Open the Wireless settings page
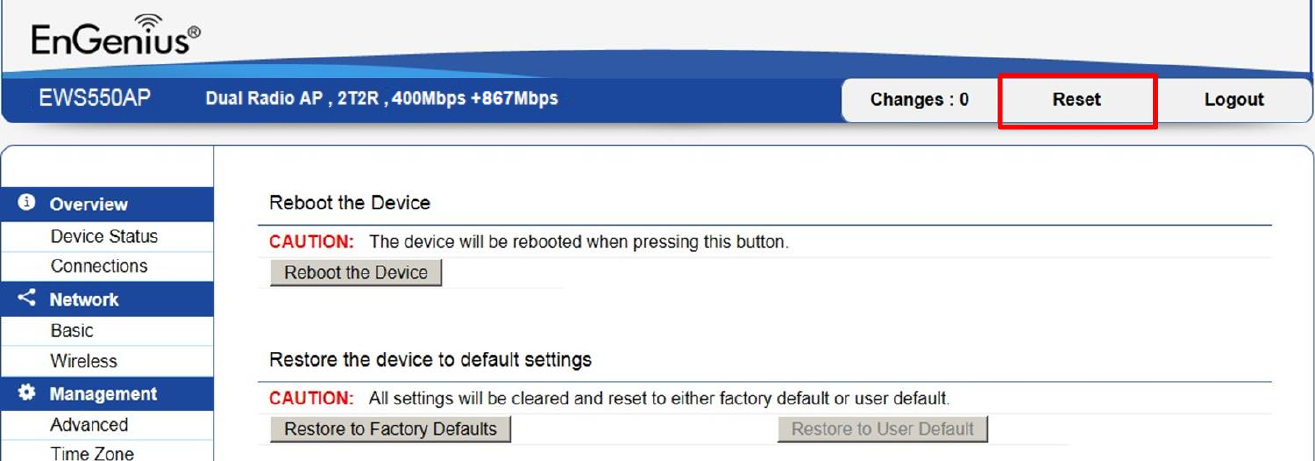The height and width of the screenshot is (461, 1315). [x=84, y=361]
